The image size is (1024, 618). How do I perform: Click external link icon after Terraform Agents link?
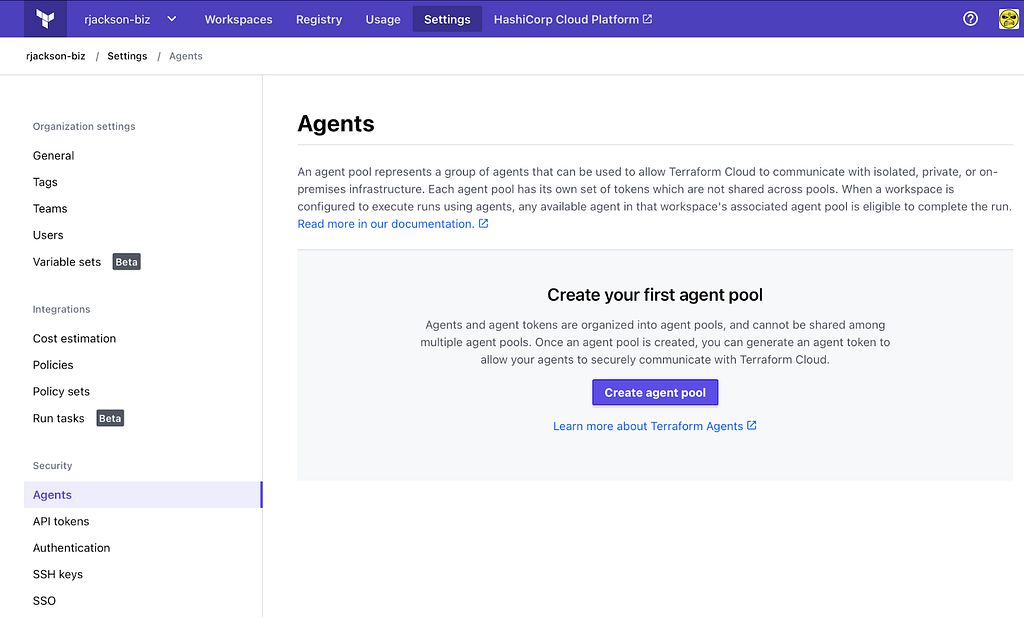click(752, 425)
